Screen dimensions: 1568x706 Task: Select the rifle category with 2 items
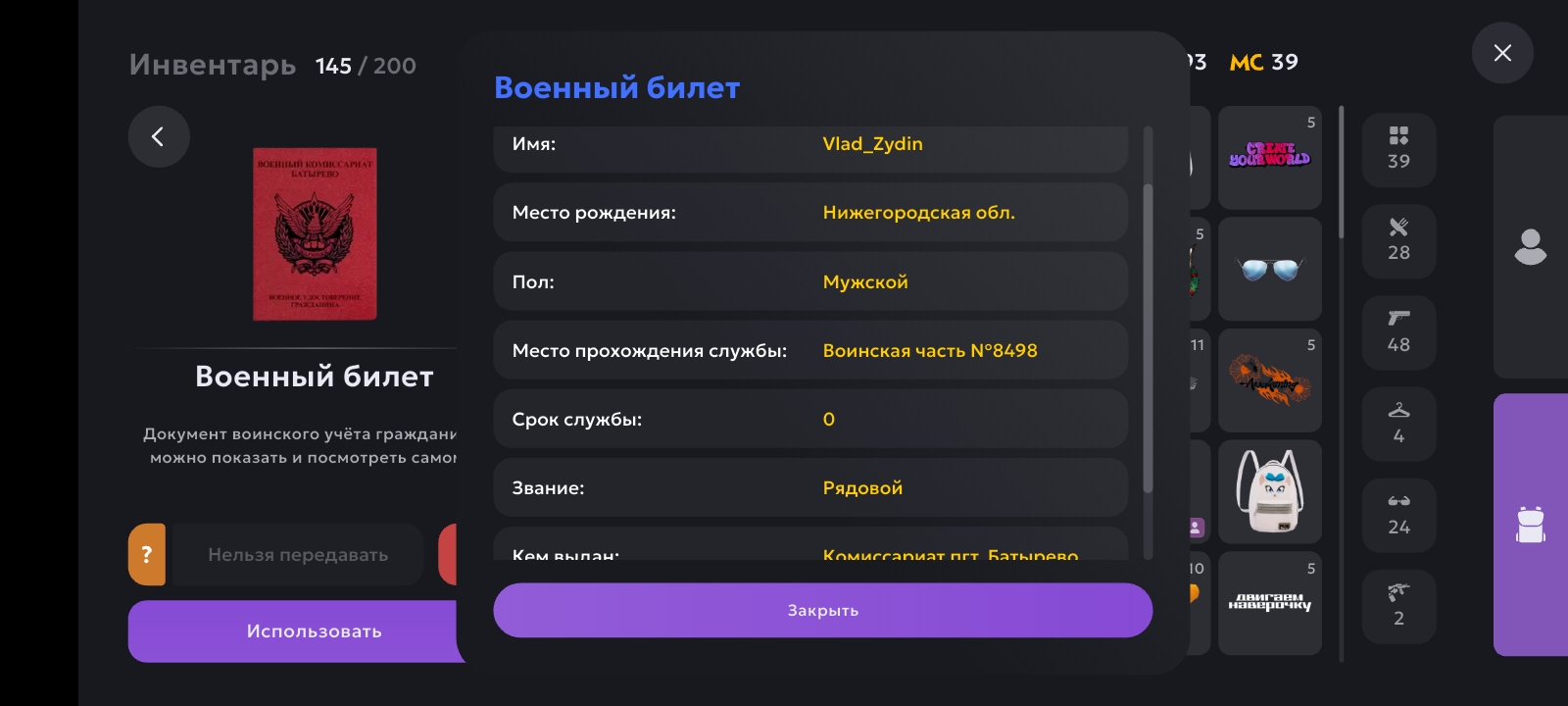pyautogui.click(x=1398, y=605)
